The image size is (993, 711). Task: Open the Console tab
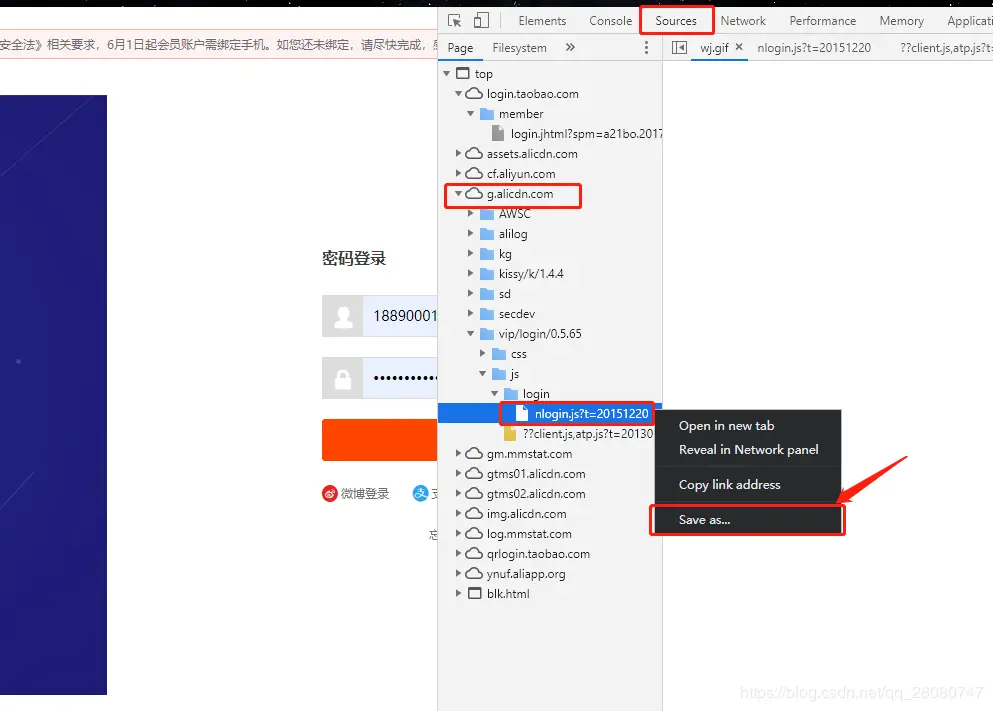610,21
